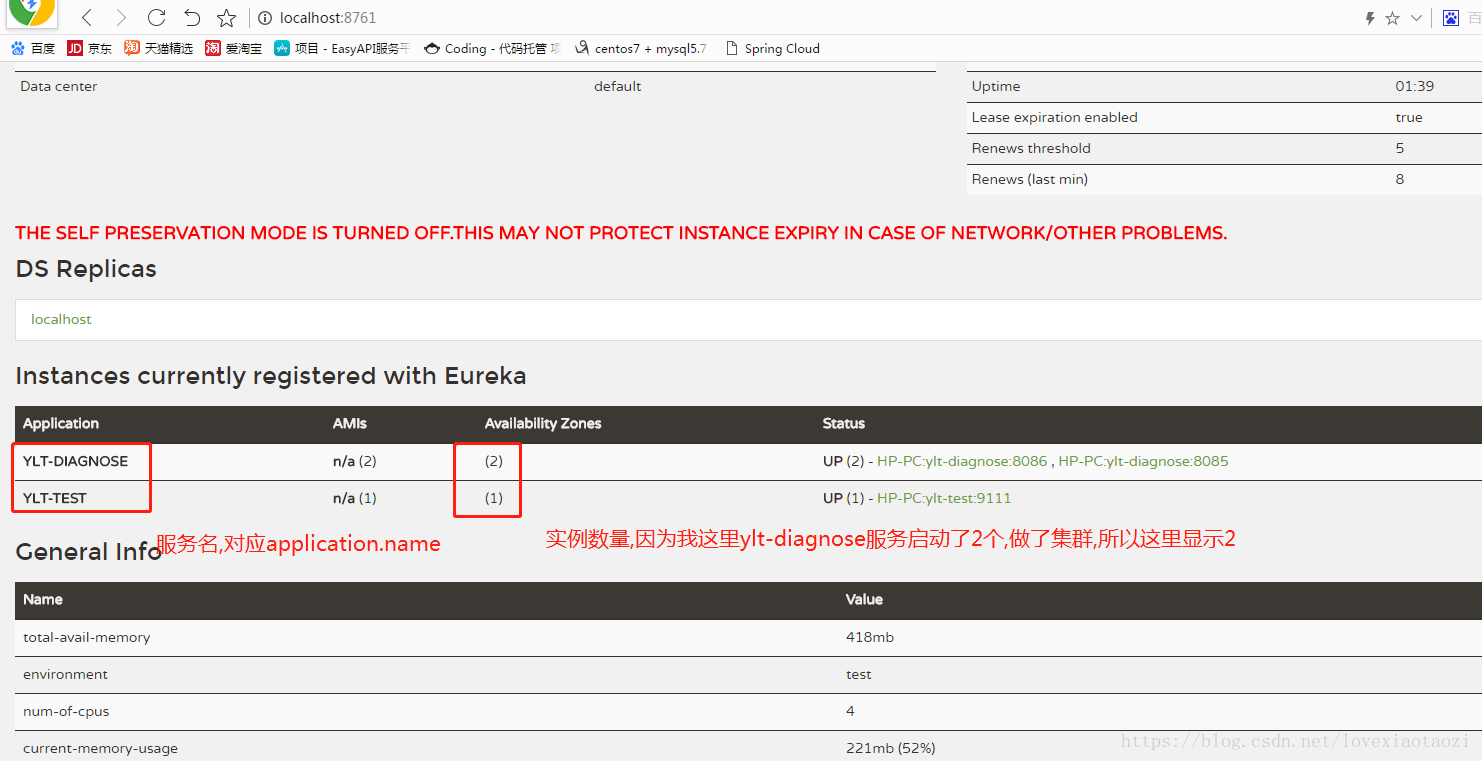Open the 京东 bookmark
This screenshot has width=1482, height=761.
tap(90, 48)
